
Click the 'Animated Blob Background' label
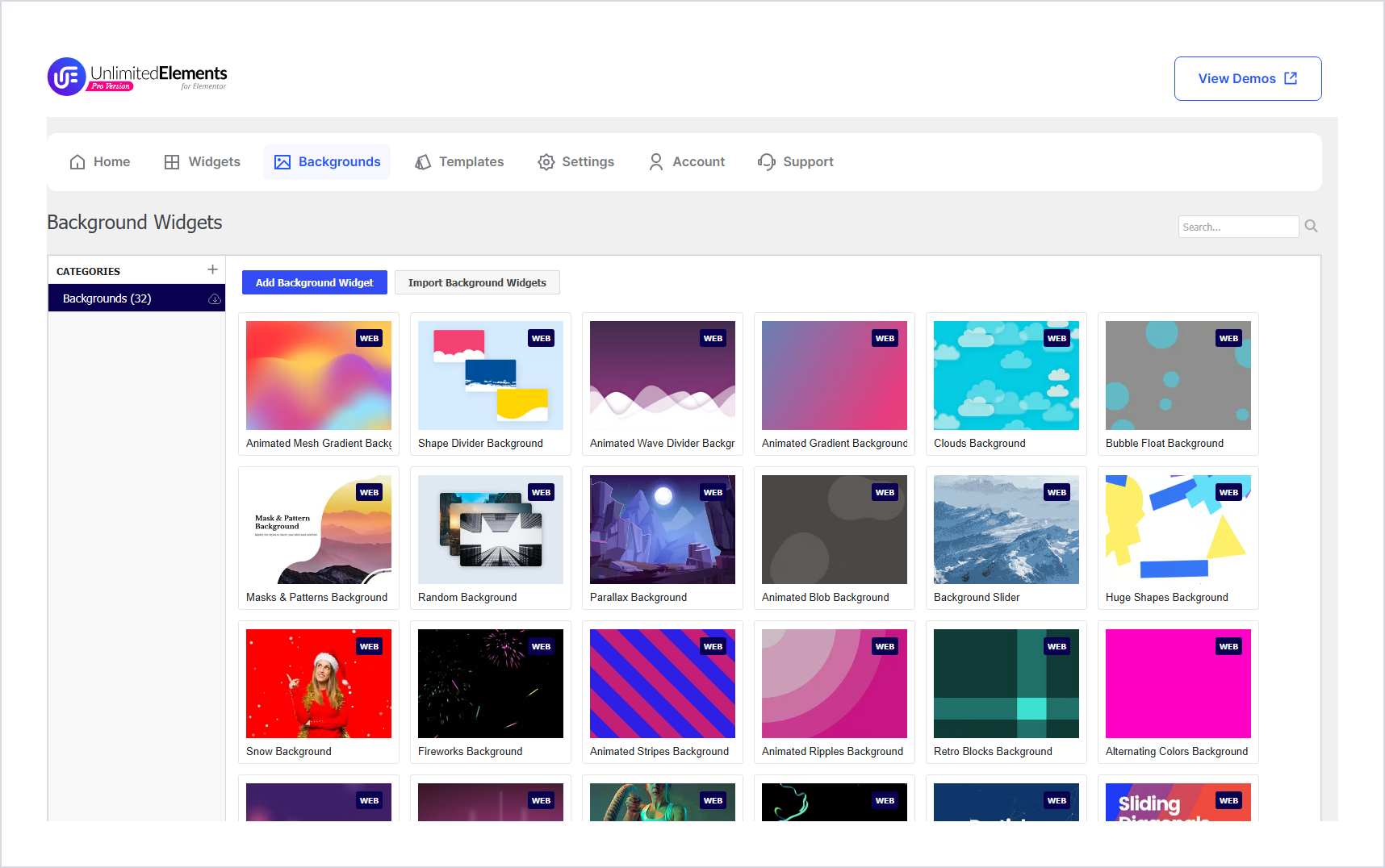pyautogui.click(x=826, y=598)
